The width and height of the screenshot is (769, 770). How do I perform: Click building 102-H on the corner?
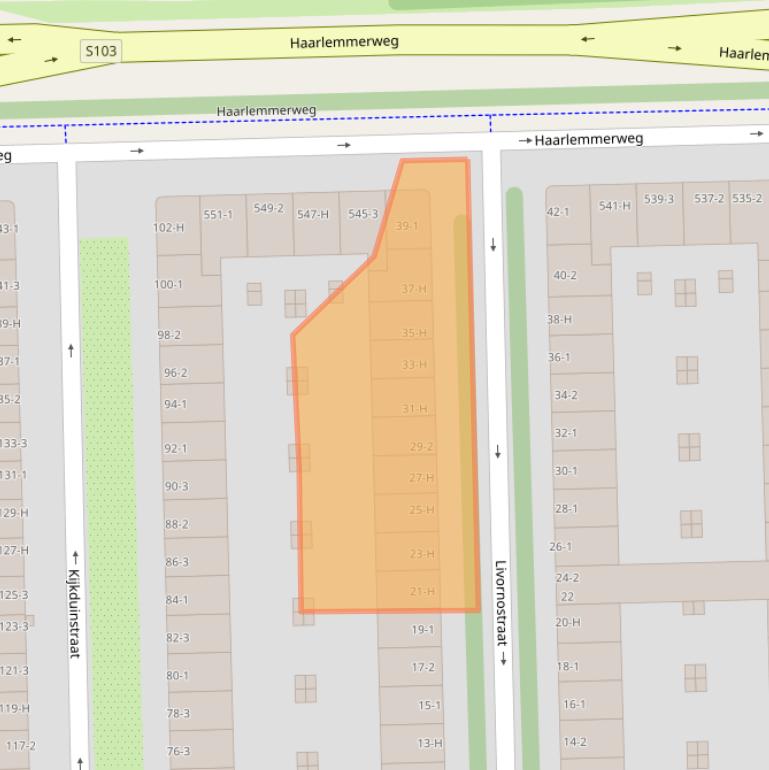coord(169,228)
